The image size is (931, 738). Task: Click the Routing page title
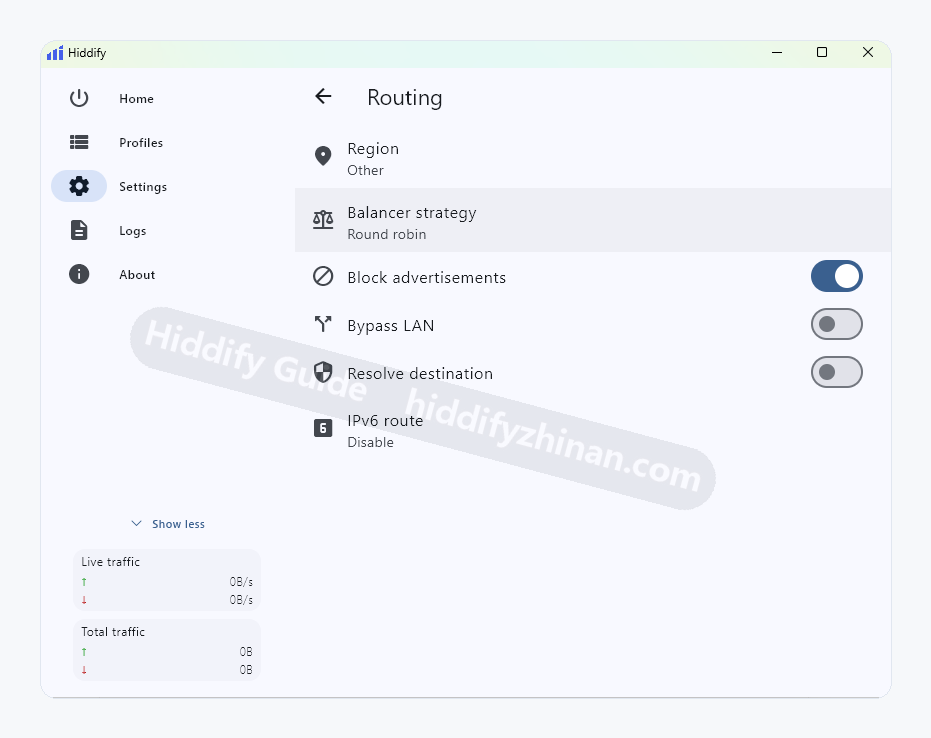click(x=404, y=97)
